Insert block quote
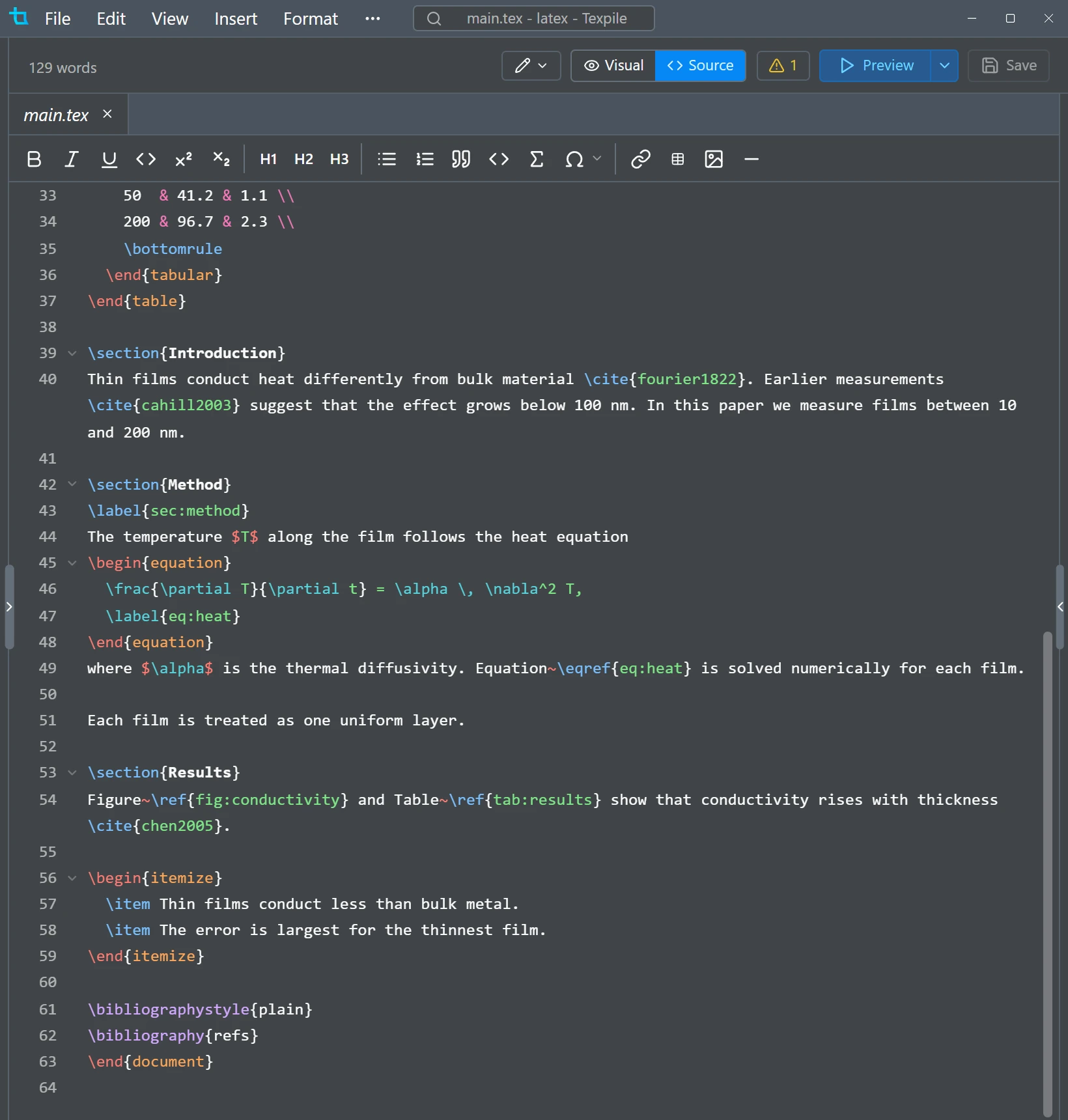The width and height of the screenshot is (1068, 1120). (x=461, y=159)
